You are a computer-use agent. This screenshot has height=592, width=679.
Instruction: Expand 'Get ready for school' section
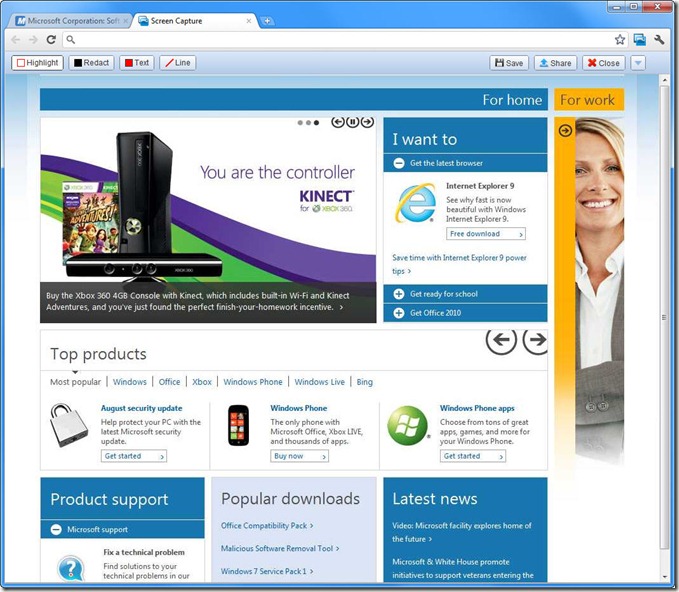(x=399, y=294)
